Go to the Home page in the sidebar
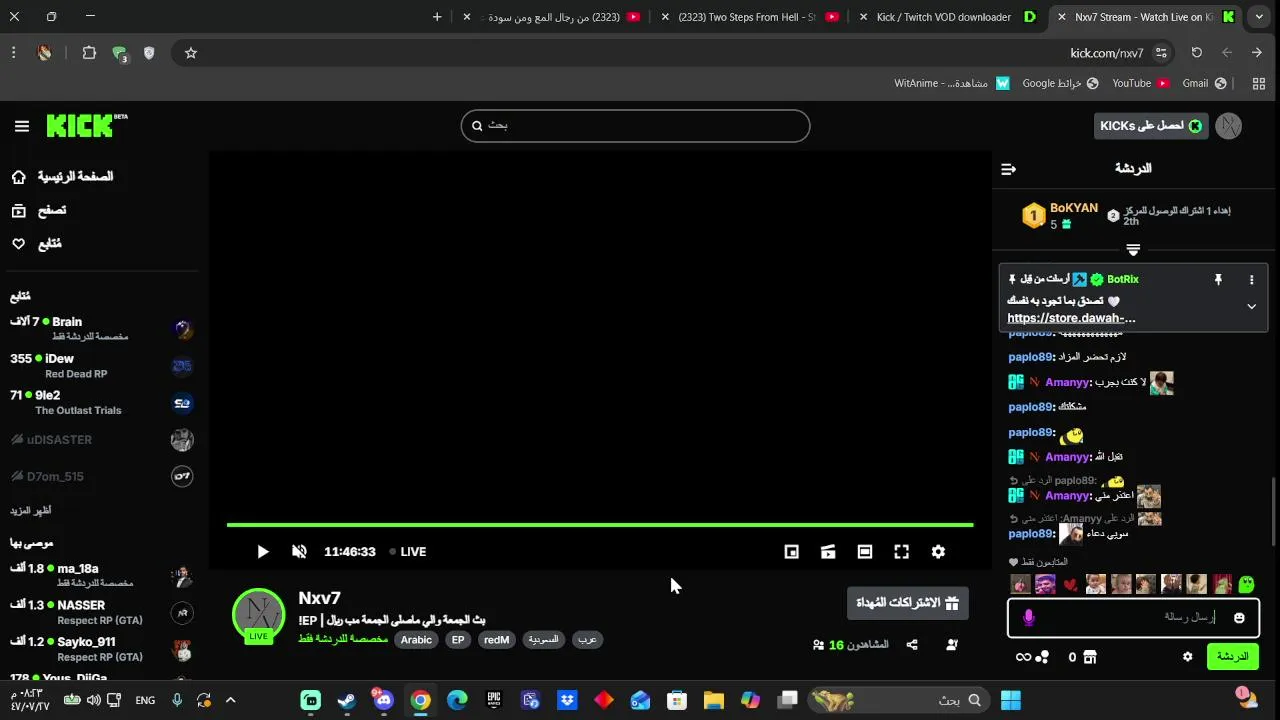 62,177
